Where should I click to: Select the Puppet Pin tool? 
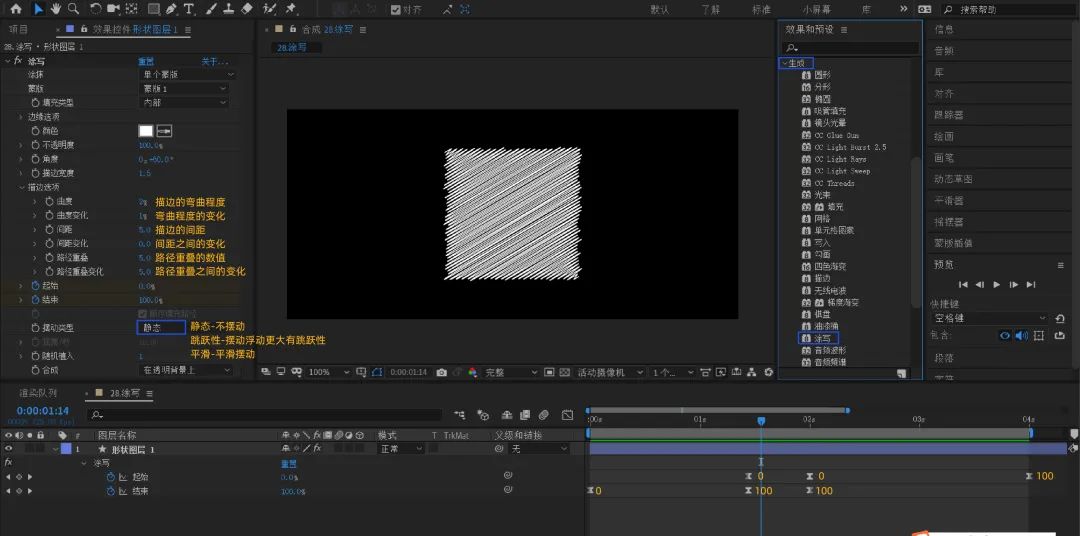(x=291, y=9)
